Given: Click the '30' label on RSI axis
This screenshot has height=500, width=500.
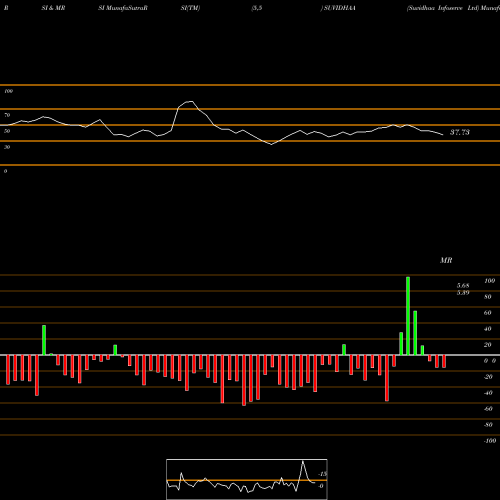Looking at the screenshot, I should [x=7, y=147].
